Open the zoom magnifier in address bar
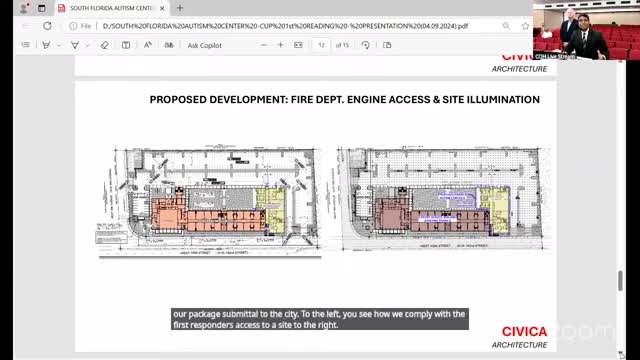The image size is (640, 360). point(506,26)
